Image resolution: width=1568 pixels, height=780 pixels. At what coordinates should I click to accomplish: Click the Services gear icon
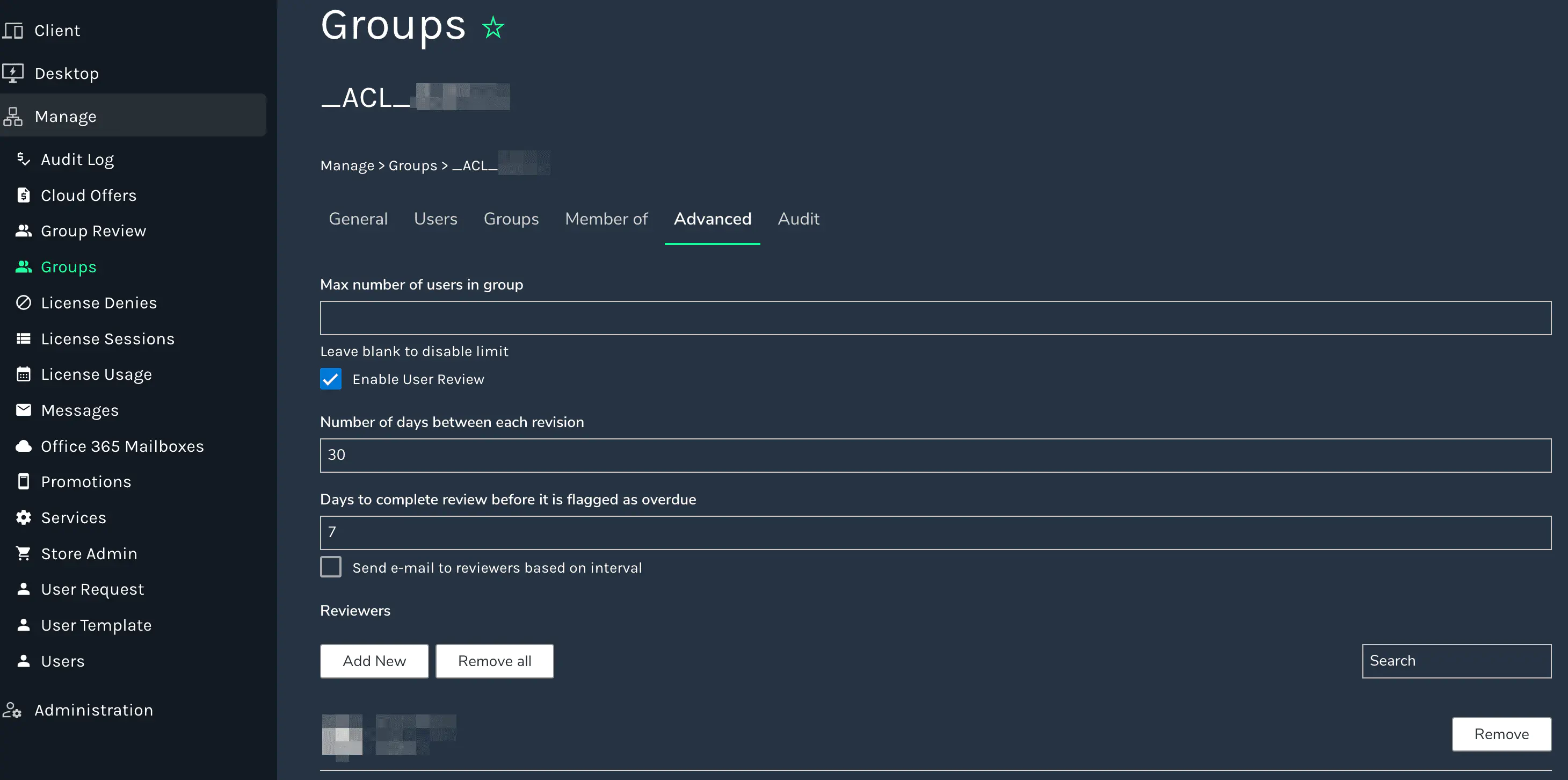pos(23,517)
